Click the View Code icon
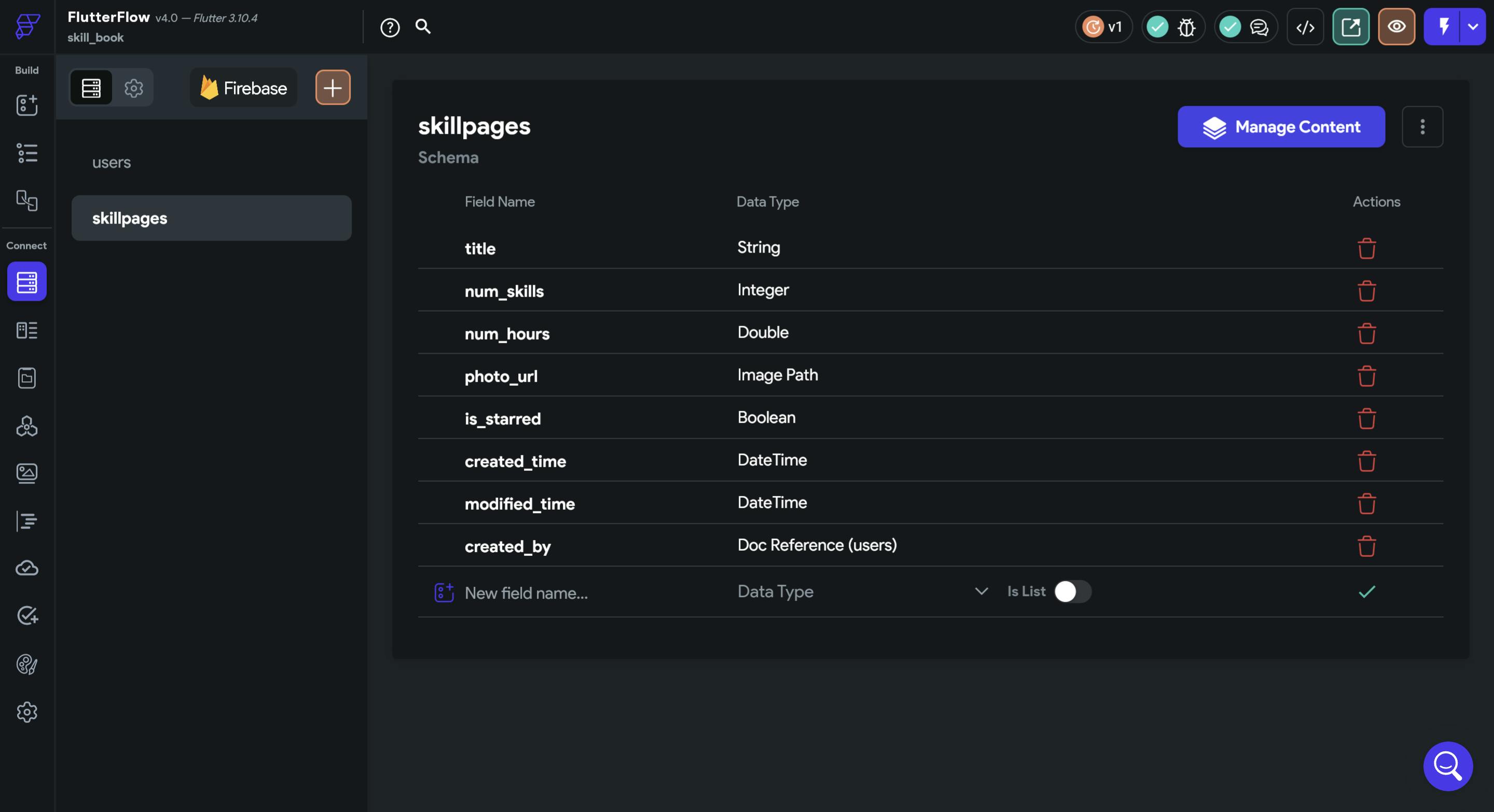 [x=1305, y=26]
